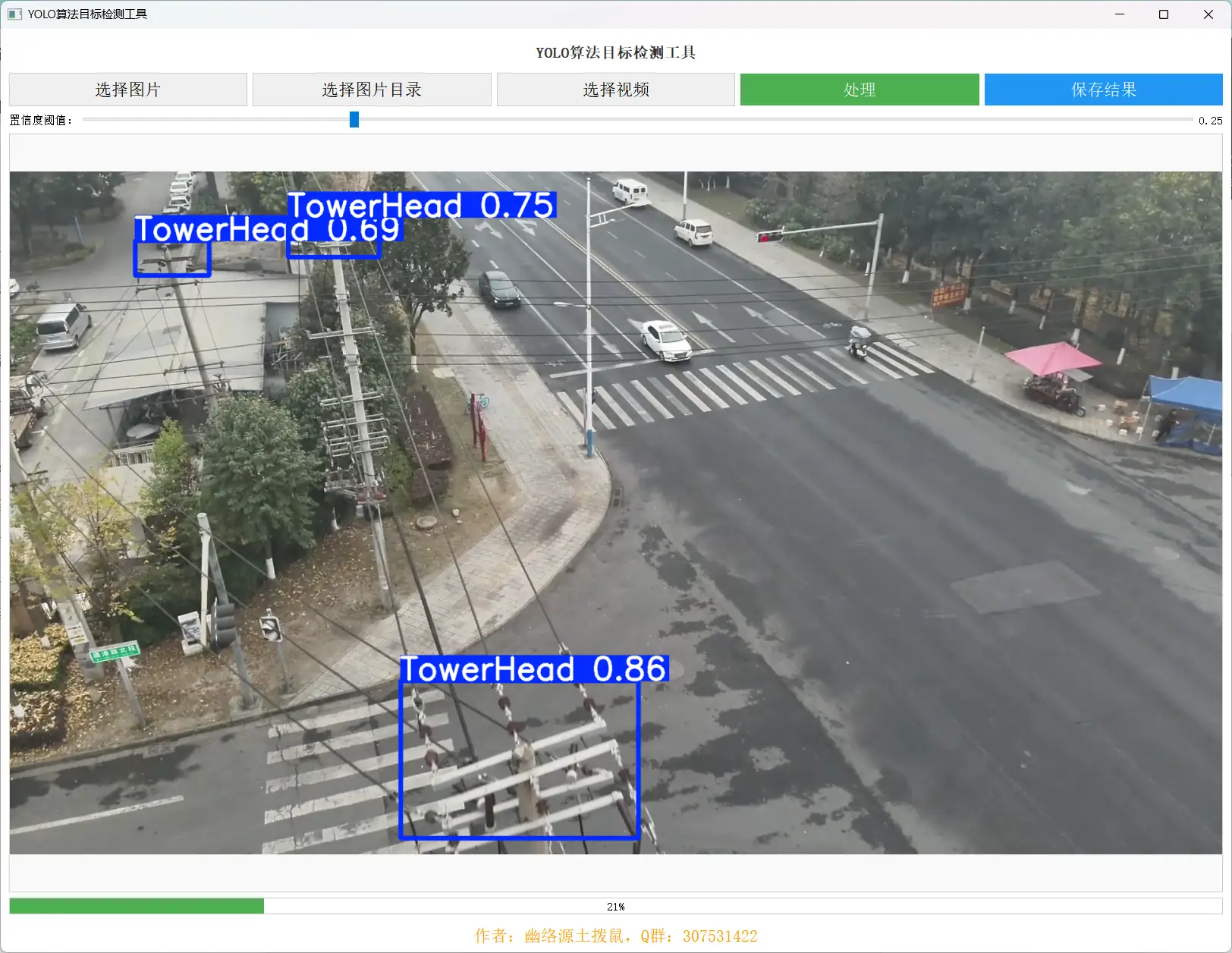Click the 选择图片目录 button

pyautogui.click(x=372, y=89)
